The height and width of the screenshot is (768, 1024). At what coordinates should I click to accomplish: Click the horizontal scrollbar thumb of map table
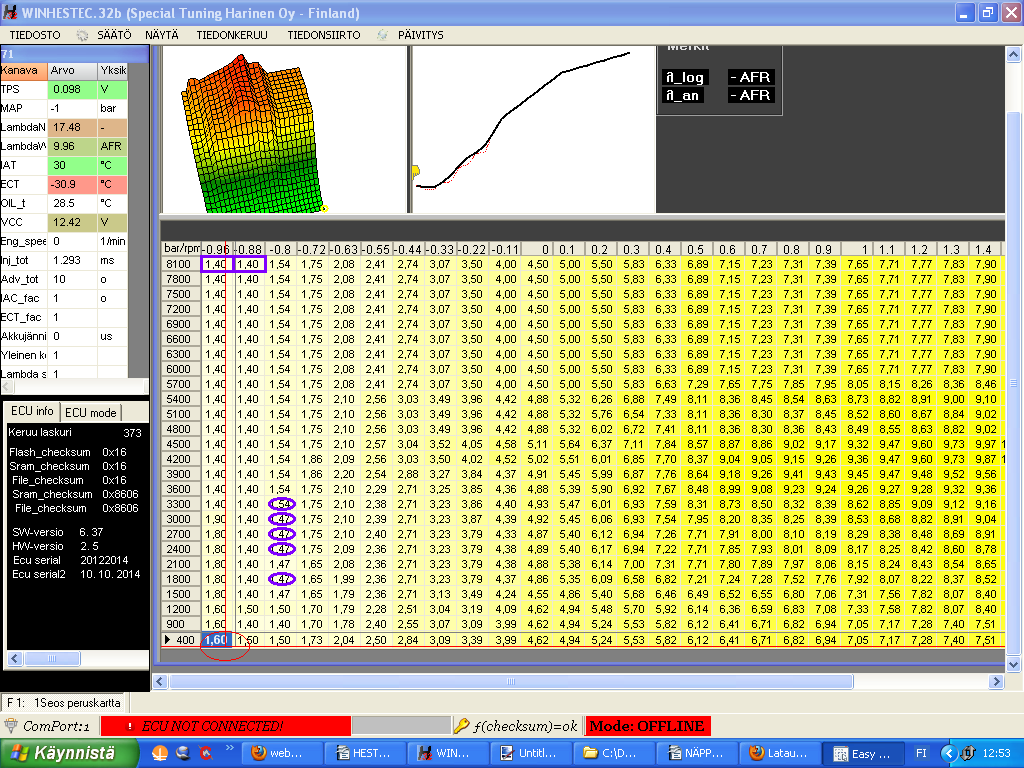click(511, 682)
